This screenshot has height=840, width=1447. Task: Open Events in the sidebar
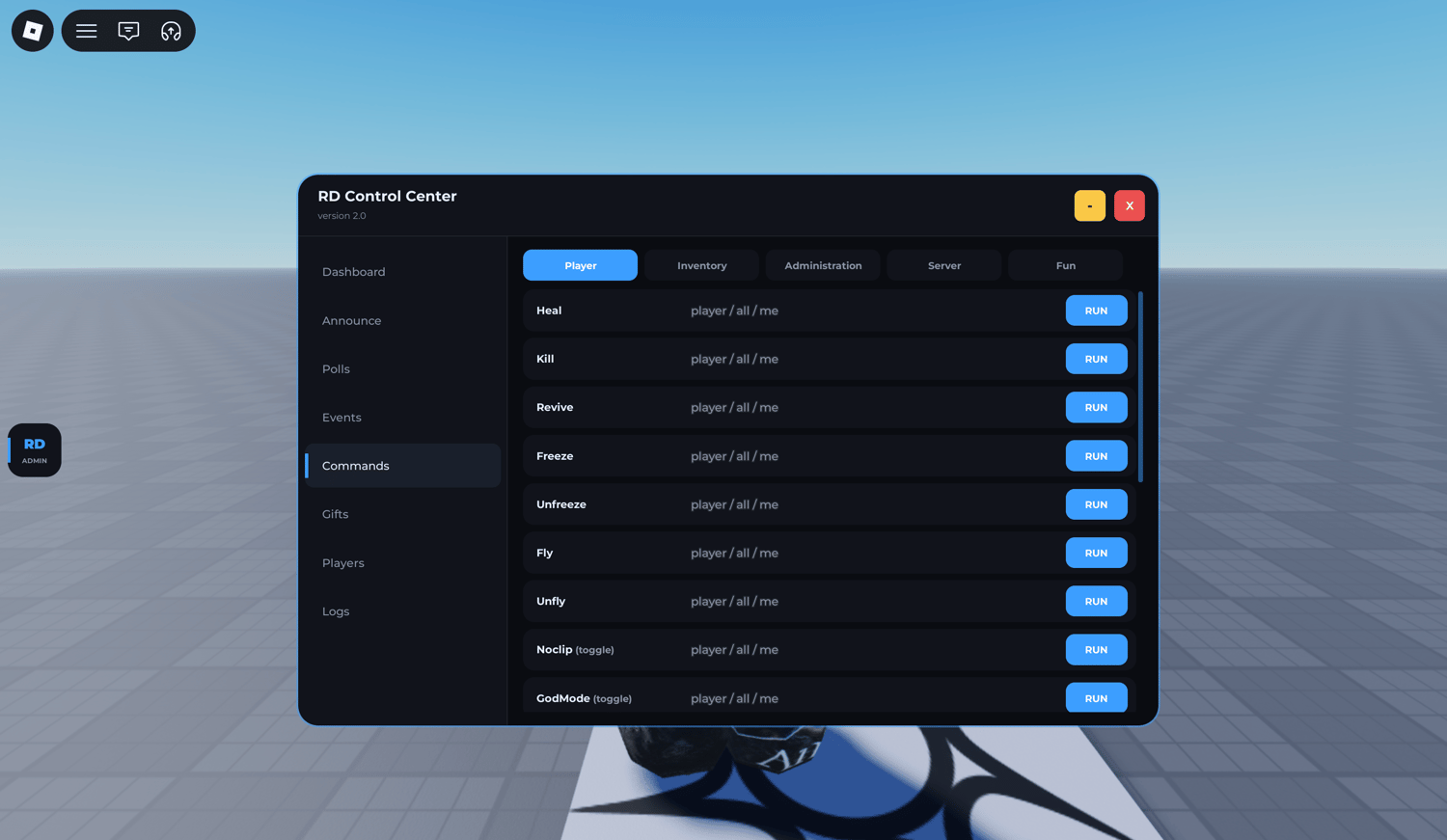[402, 417]
